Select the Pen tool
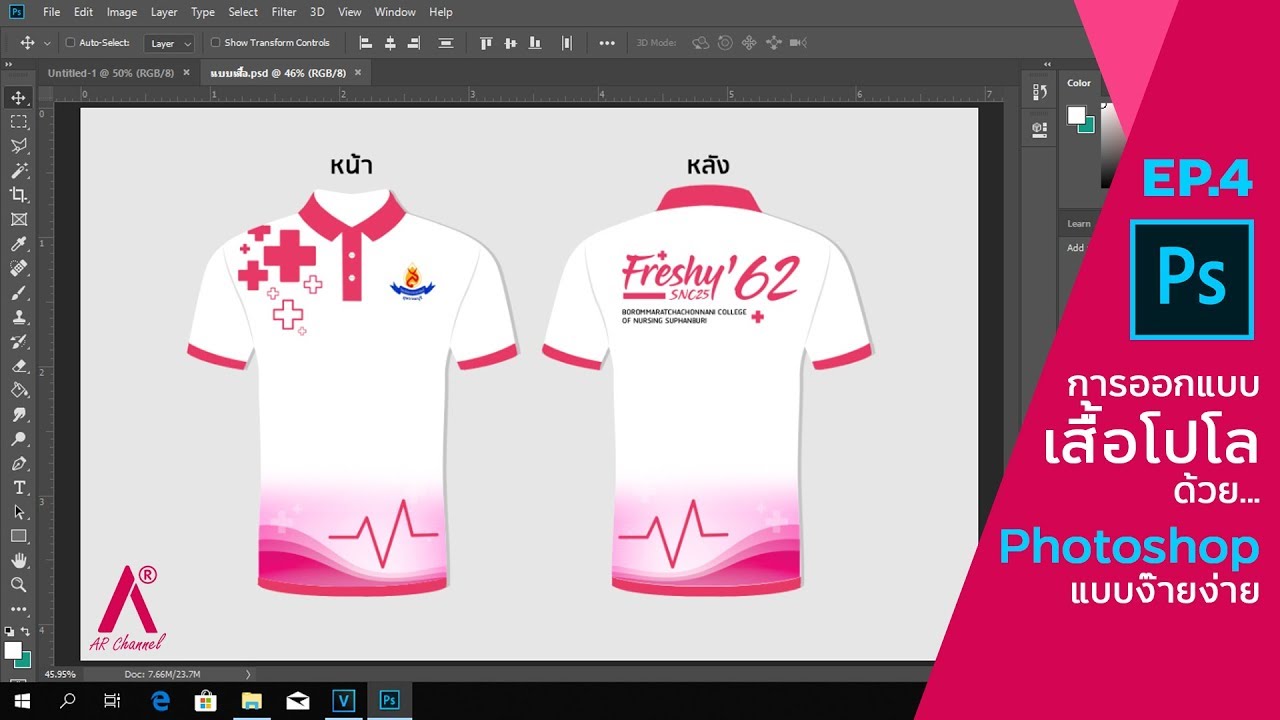Viewport: 1280px width, 720px height. 19,464
